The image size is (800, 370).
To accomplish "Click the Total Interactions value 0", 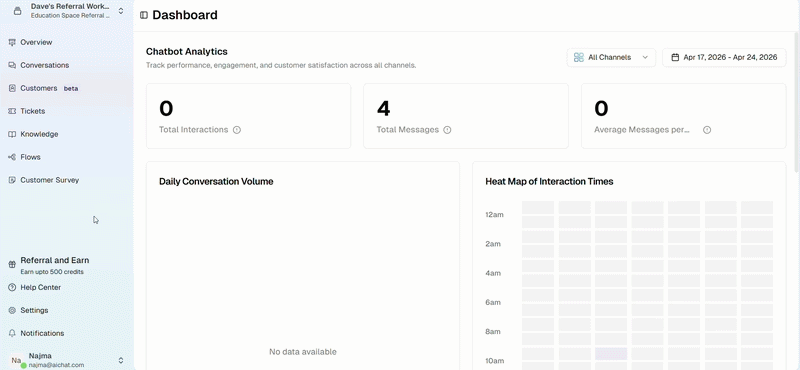I will pyautogui.click(x=166, y=109).
